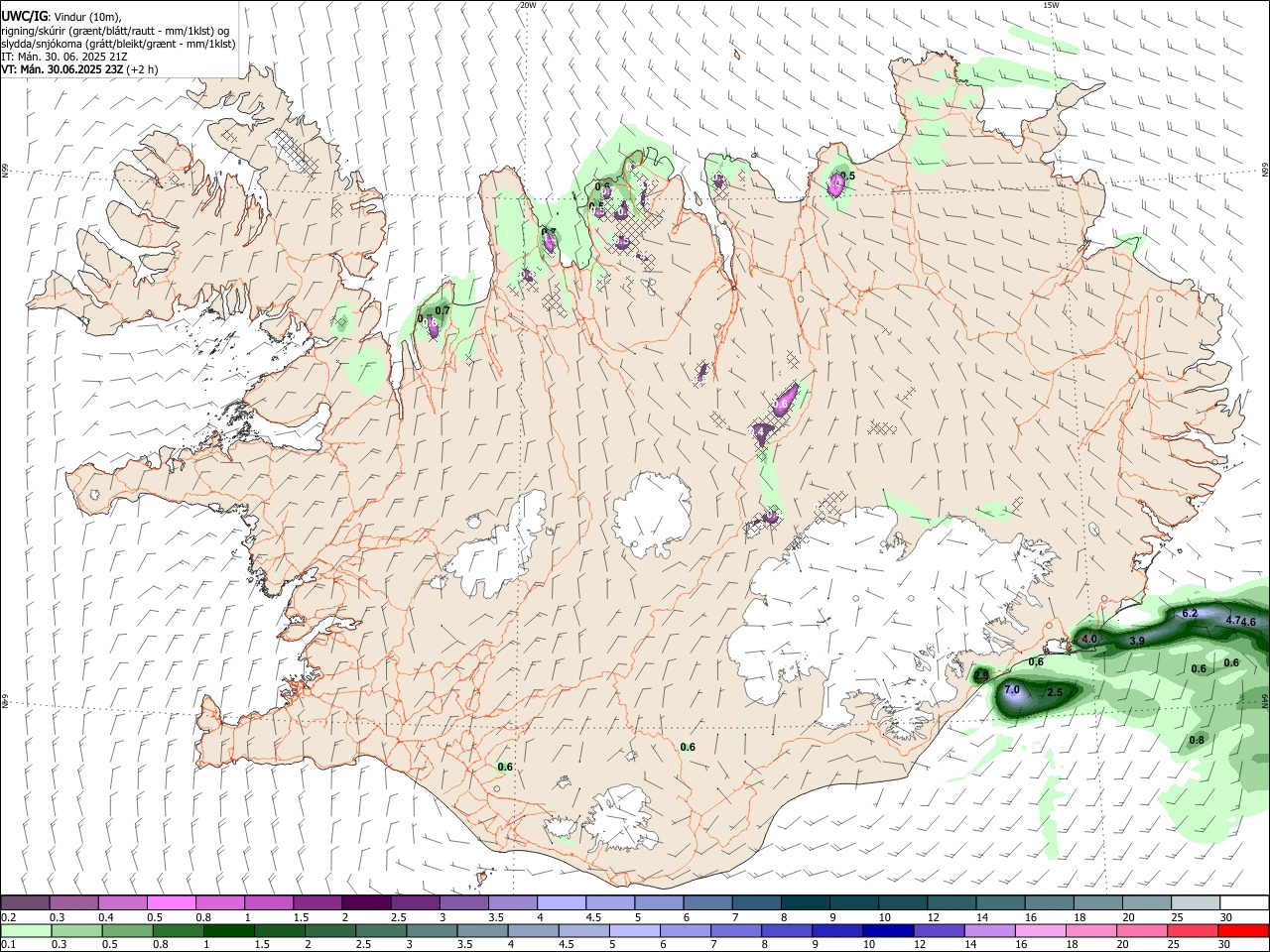Select the bright magenta snow swatch starting at 0.5
The image size is (1270, 952).
(172, 902)
